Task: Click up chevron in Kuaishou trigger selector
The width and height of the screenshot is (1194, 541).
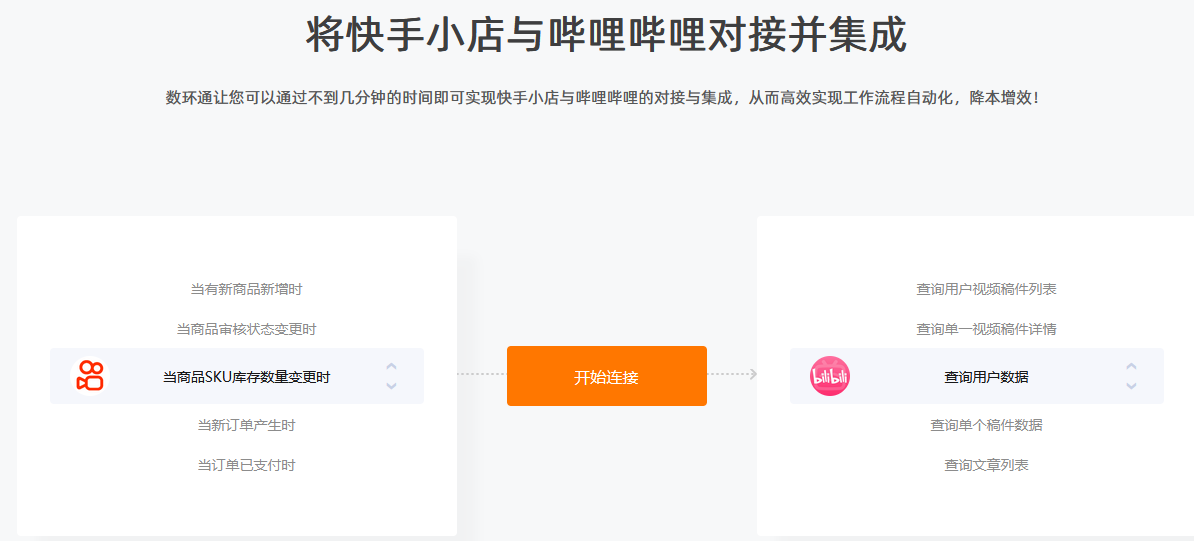Action: (391, 367)
